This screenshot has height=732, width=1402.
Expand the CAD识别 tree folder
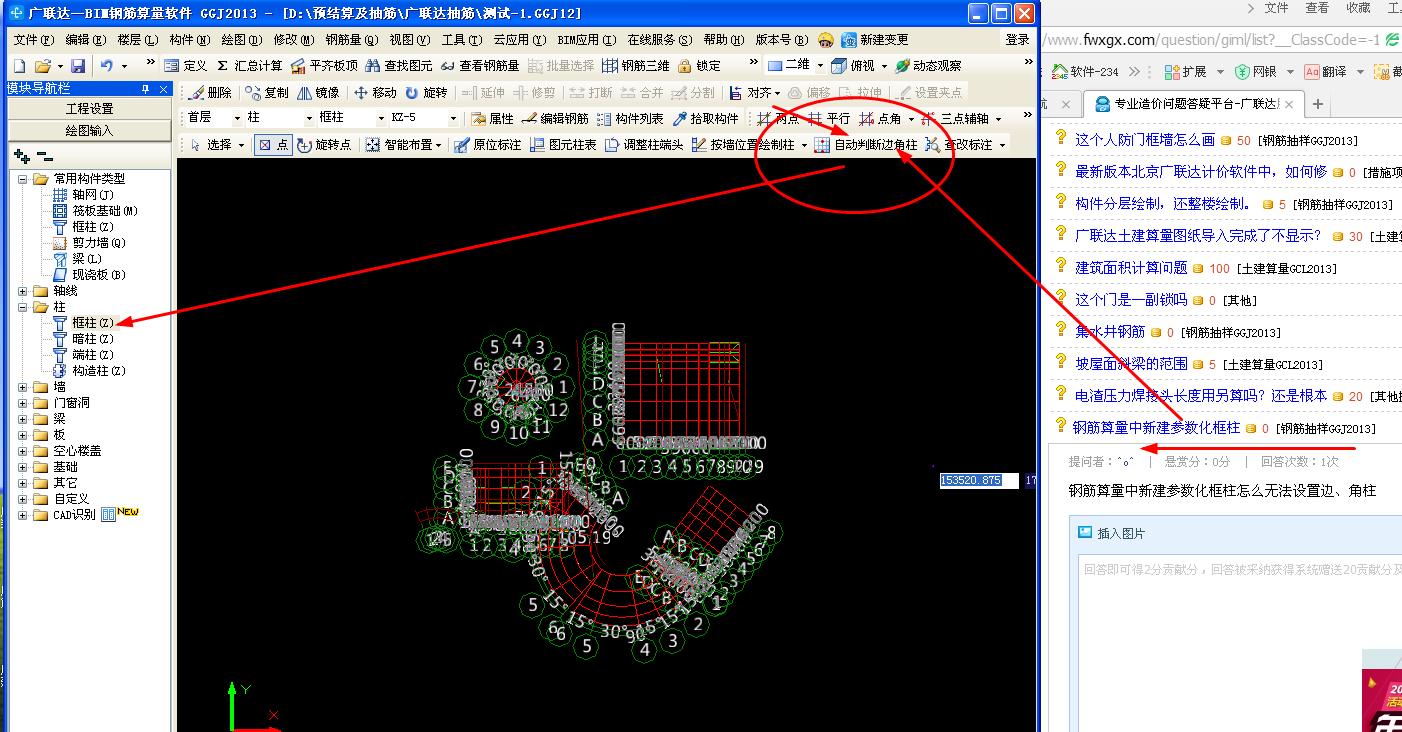[23, 515]
